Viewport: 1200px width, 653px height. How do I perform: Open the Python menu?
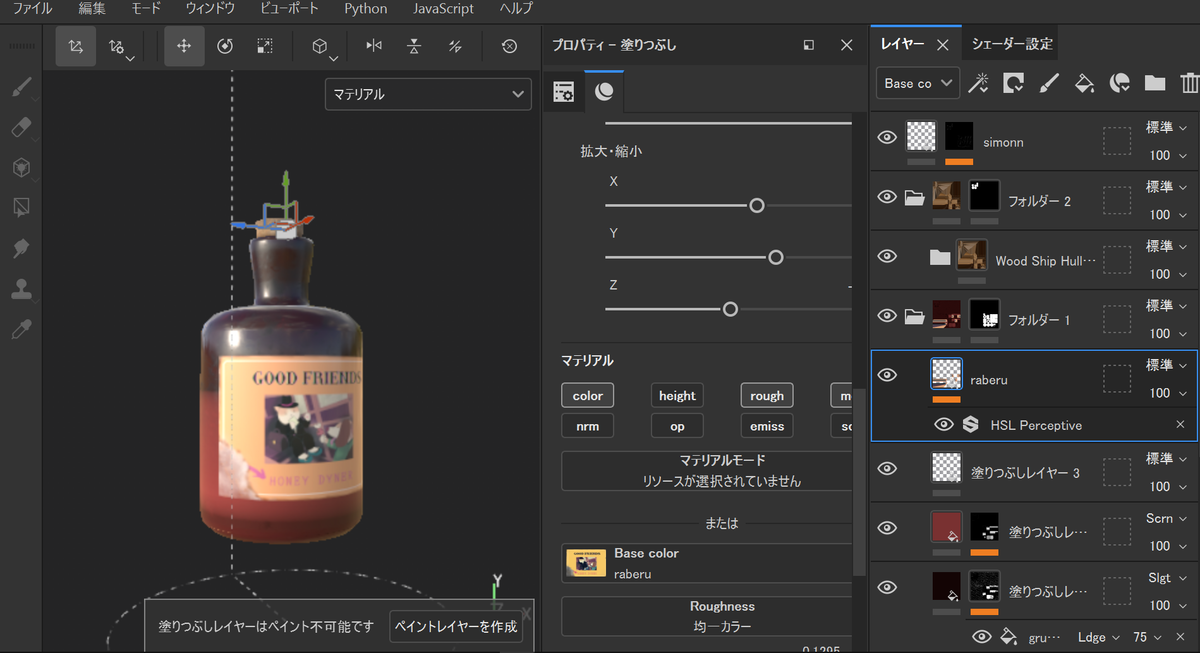point(366,9)
